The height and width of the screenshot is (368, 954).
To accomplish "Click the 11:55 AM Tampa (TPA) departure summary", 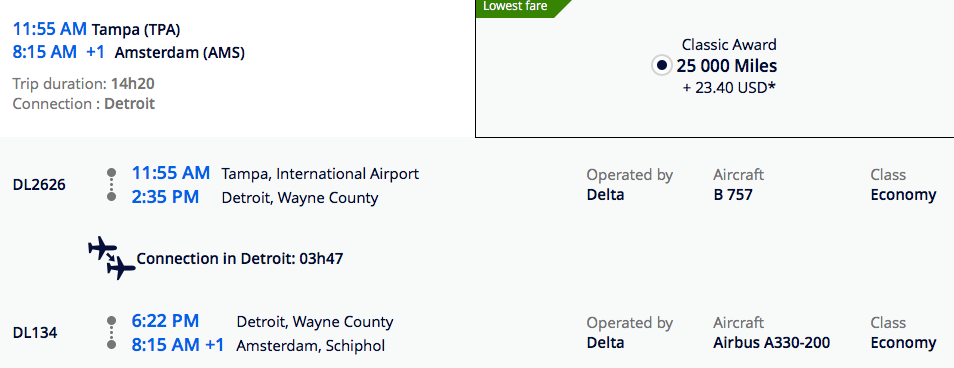I will click(96, 29).
